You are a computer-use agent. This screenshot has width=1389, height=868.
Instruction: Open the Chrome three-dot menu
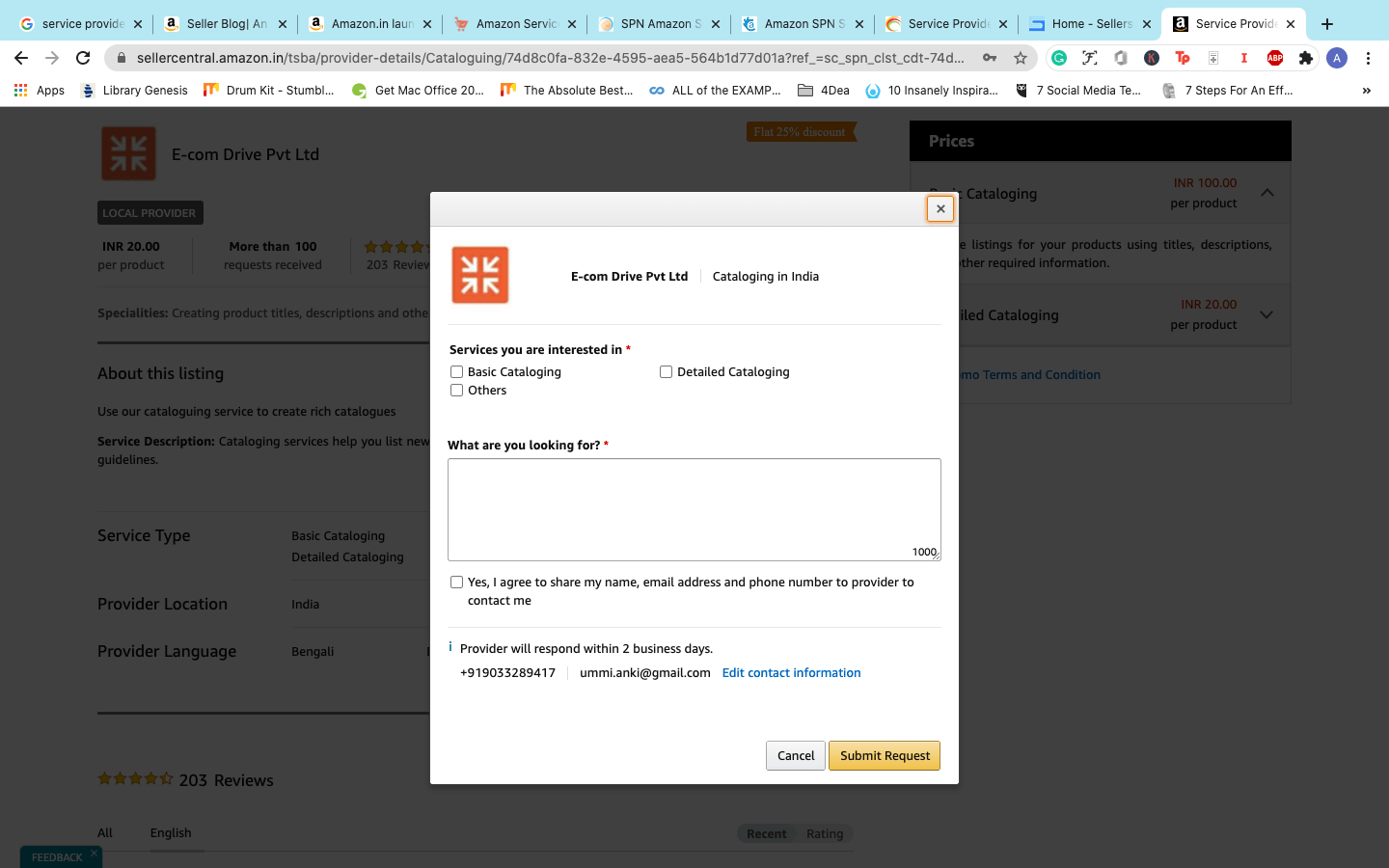pyautogui.click(x=1368, y=58)
